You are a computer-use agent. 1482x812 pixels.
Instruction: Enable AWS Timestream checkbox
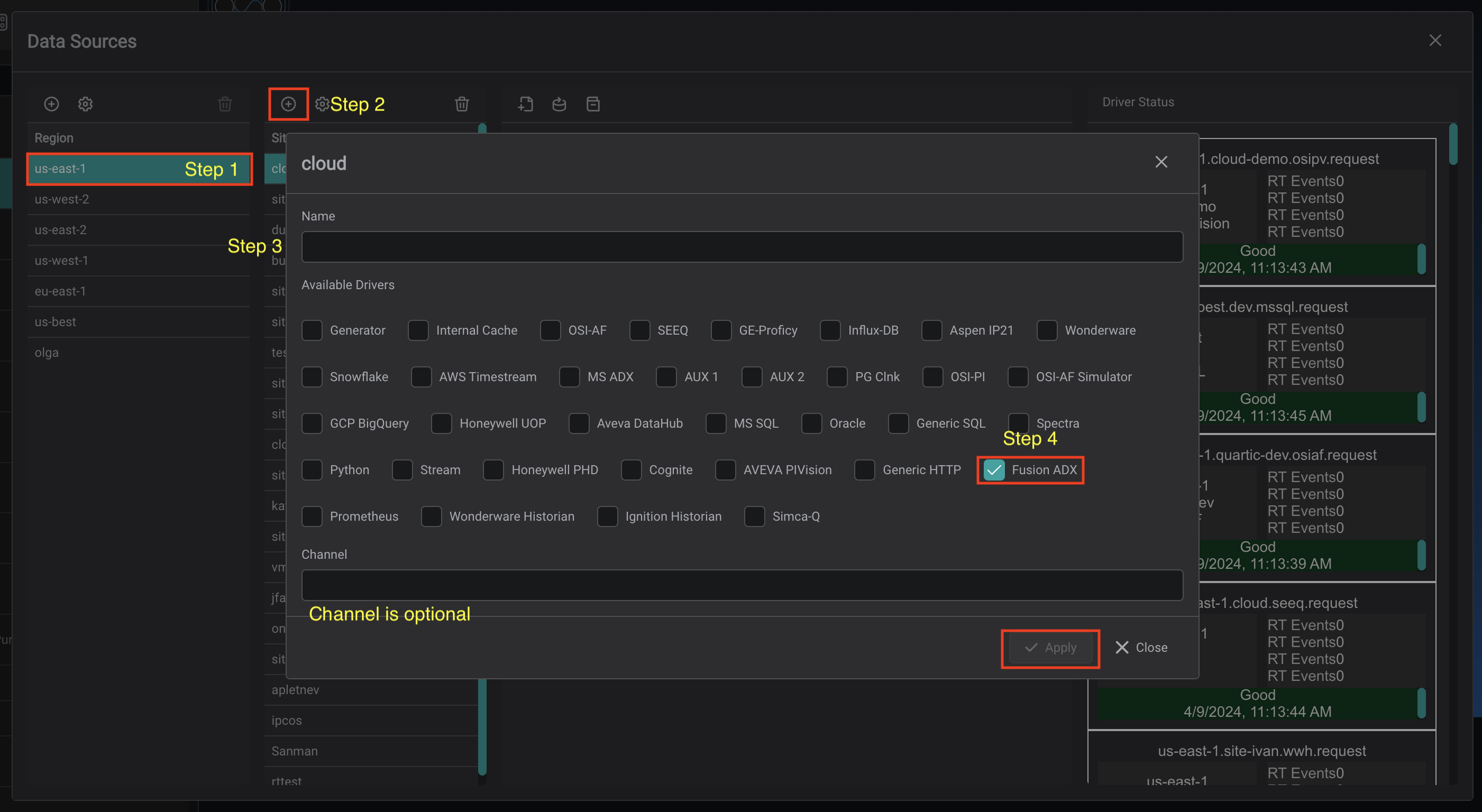[422, 377]
